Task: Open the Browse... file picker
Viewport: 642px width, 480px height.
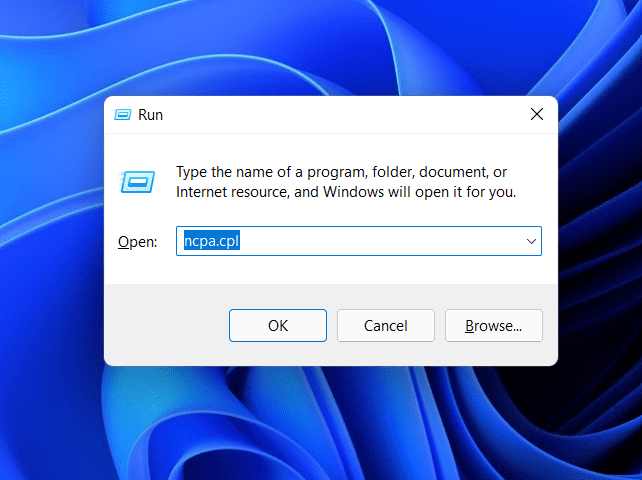Action: click(493, 325)
